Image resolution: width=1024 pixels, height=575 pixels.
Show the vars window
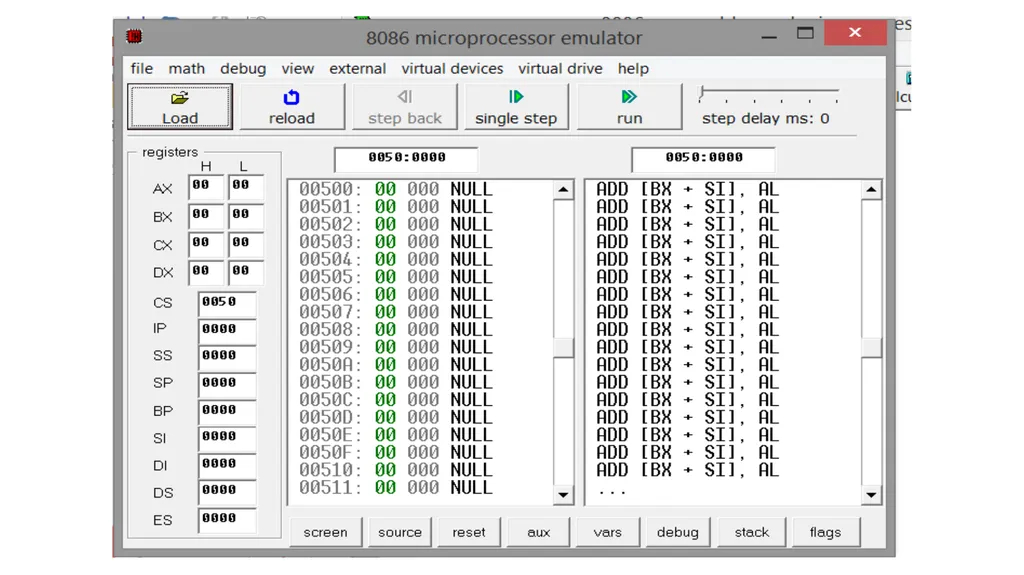click(607, 533)
